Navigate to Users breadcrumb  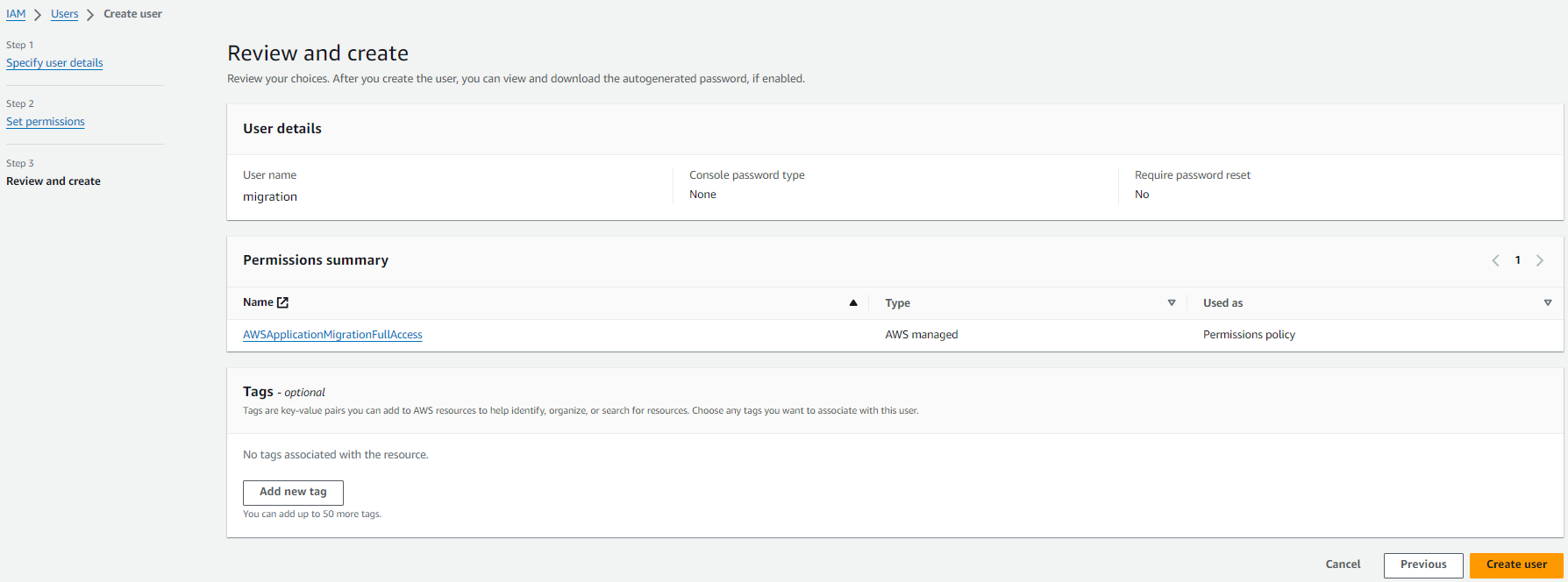[64, 14]
